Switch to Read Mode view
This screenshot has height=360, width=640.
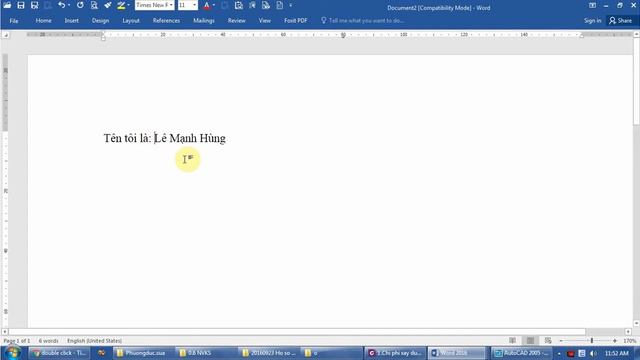coord(513,340)
